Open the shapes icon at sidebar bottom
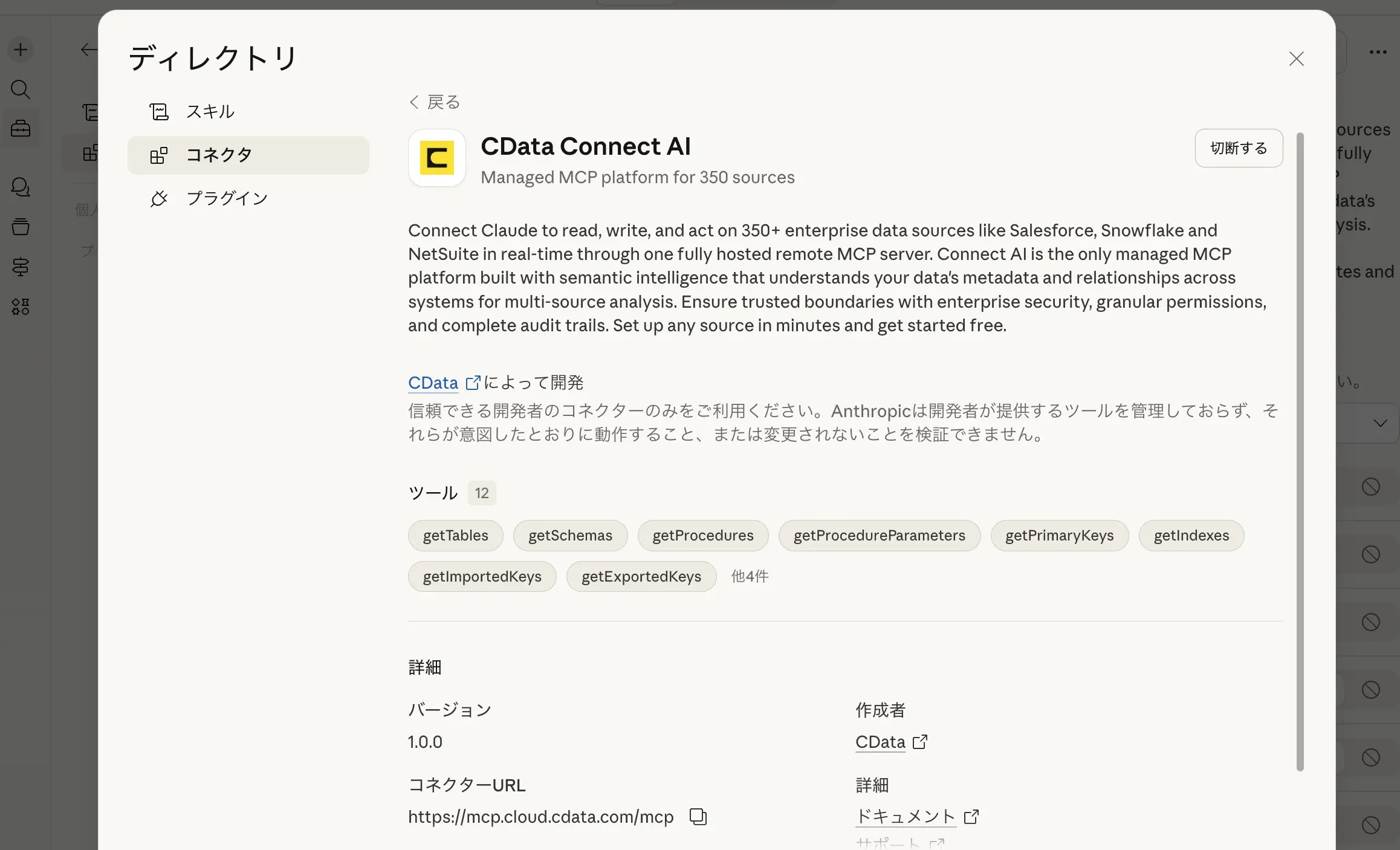This screenshot has height=850, width=1400. pos(20,307)
